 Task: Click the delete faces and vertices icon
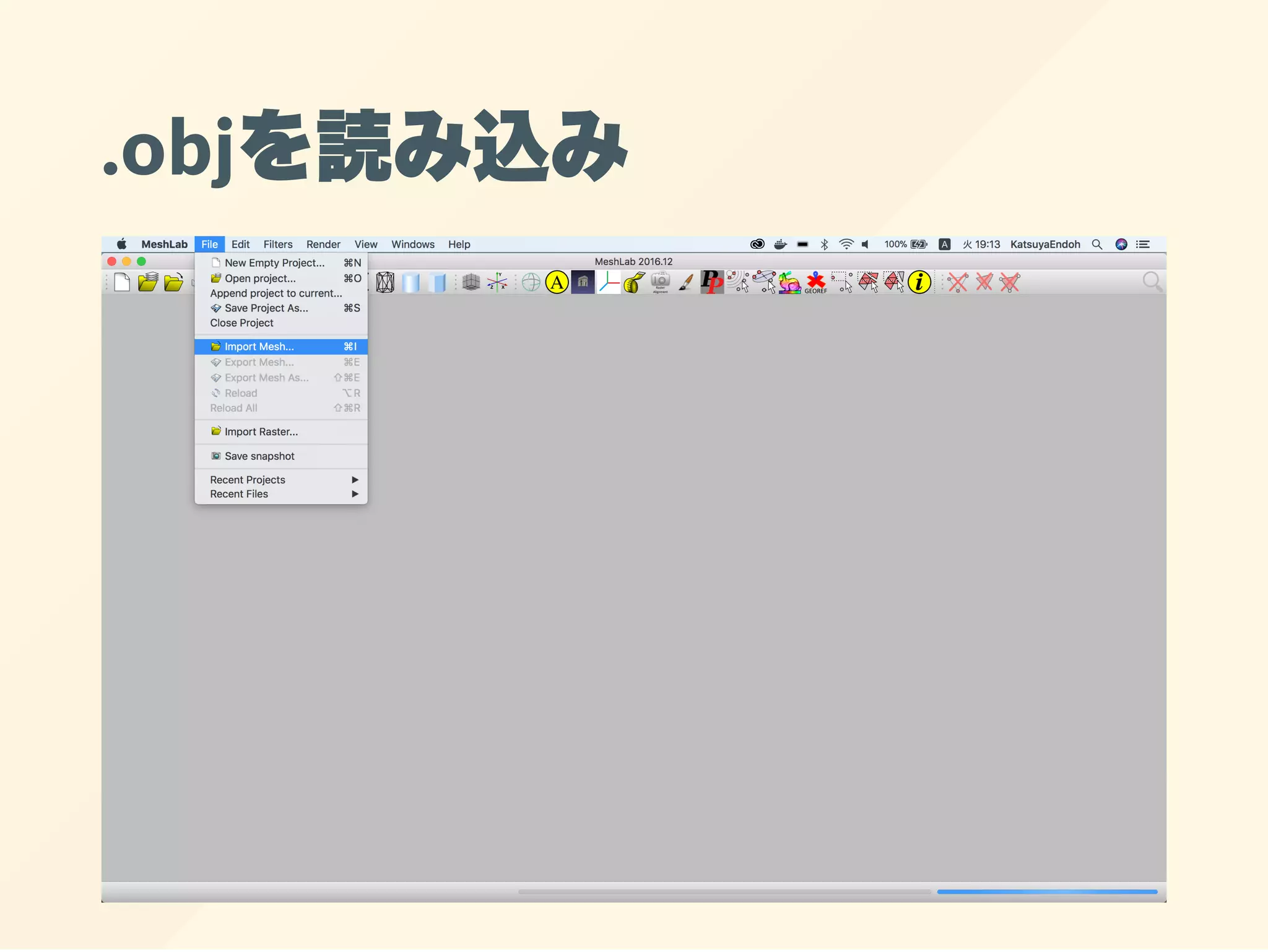pyautogui.click(x=1010, y=283)
